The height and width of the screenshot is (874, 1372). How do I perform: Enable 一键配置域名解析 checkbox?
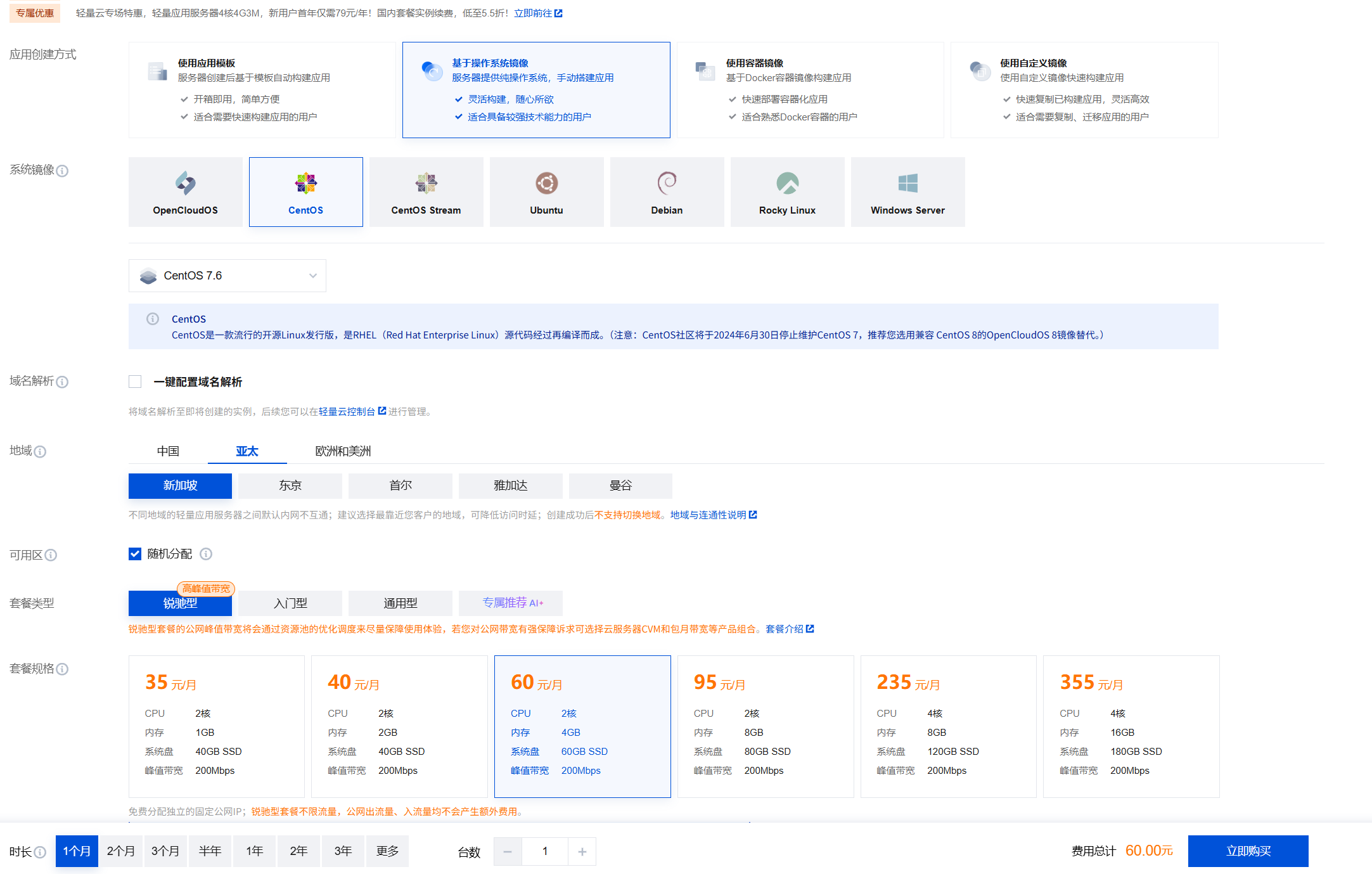coord(135,382)
